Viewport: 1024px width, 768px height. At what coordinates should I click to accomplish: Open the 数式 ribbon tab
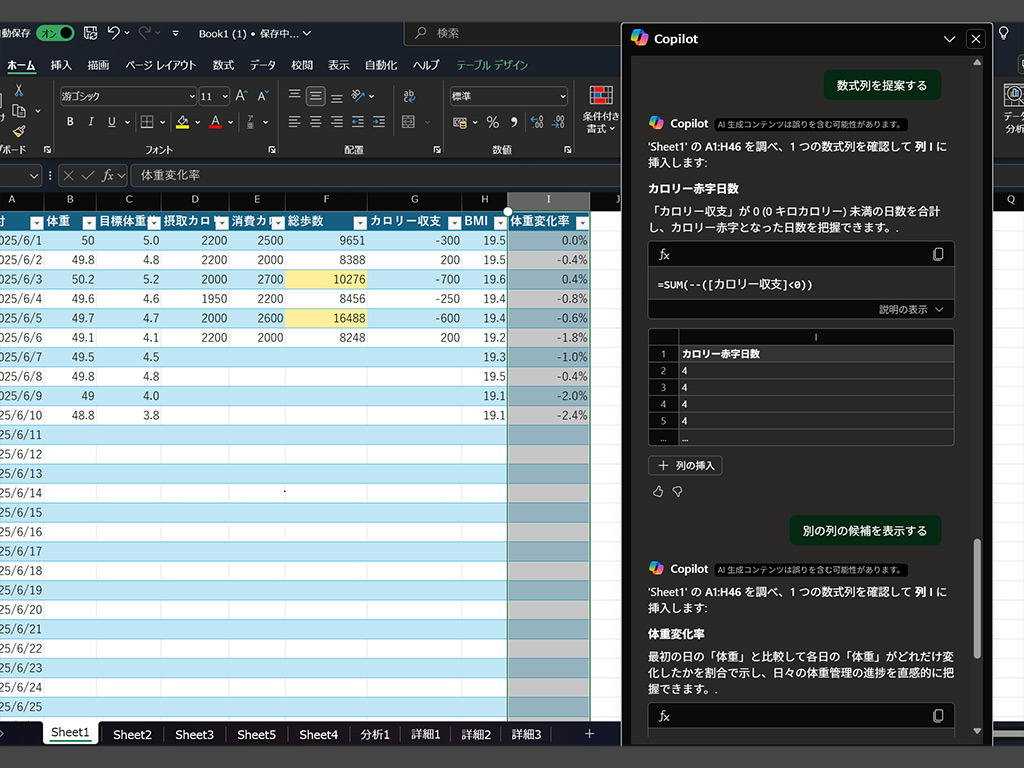tap(223, 65)
